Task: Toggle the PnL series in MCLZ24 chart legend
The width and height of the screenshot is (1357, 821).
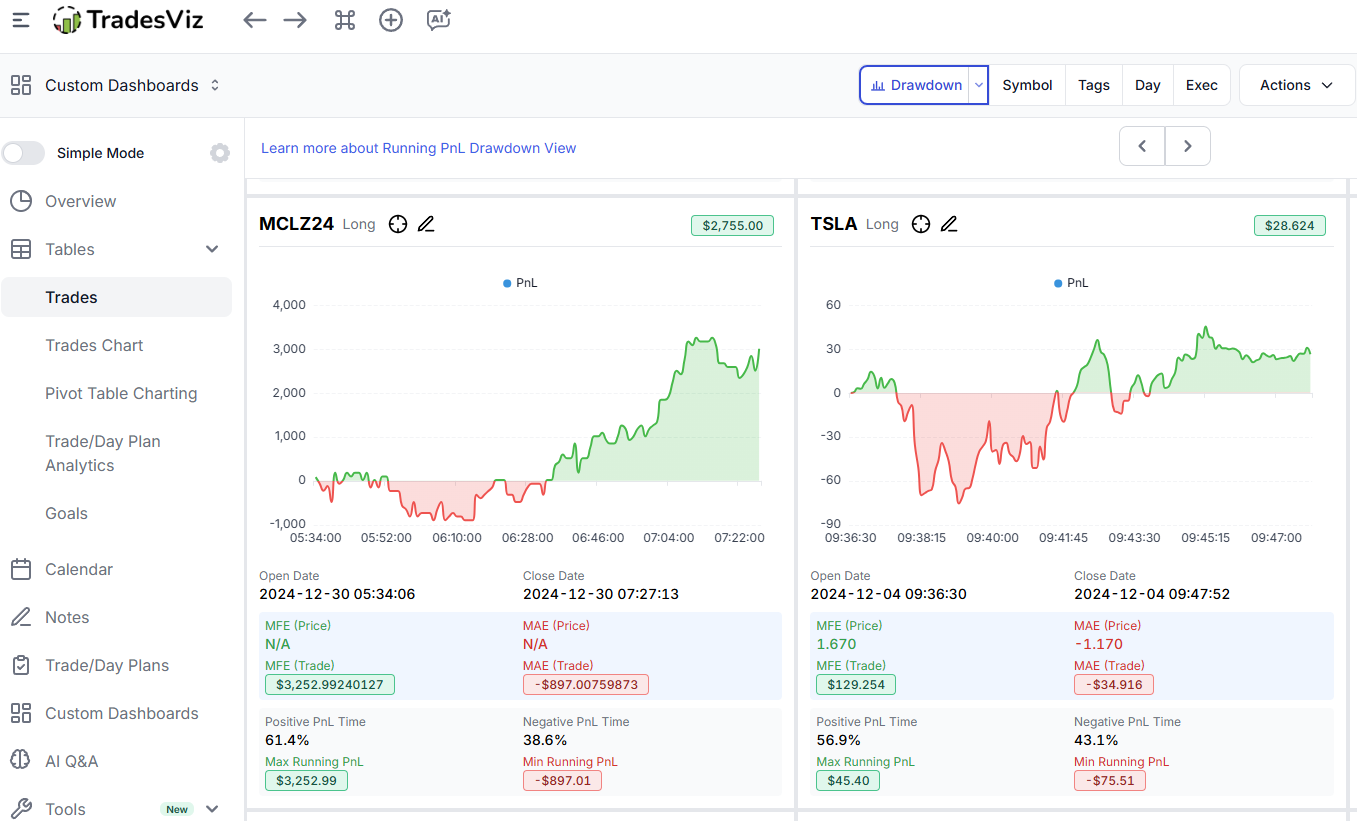Action: tap(520, 283)
